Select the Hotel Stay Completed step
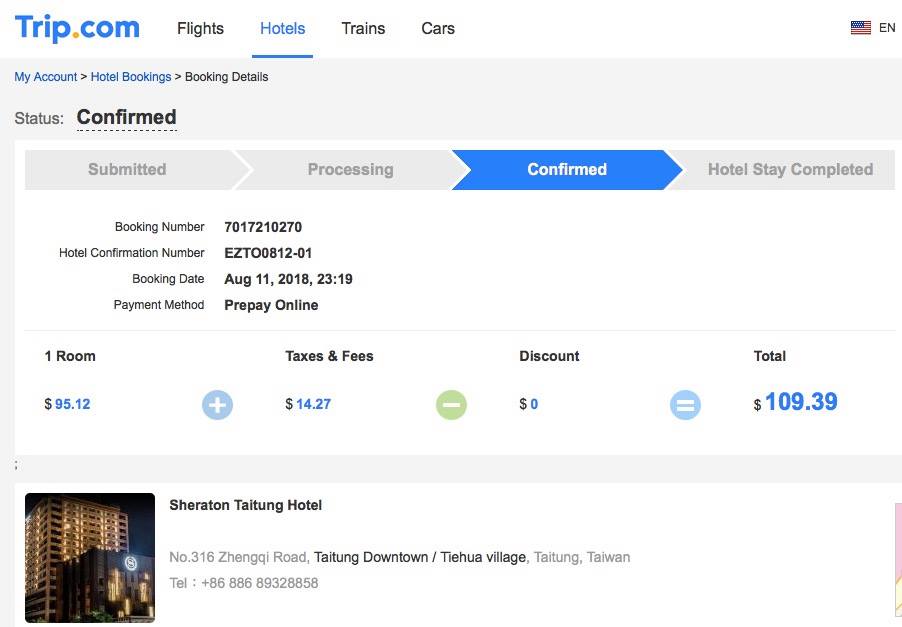This screenshot has height=627, width=902. [x=790, y=169]
